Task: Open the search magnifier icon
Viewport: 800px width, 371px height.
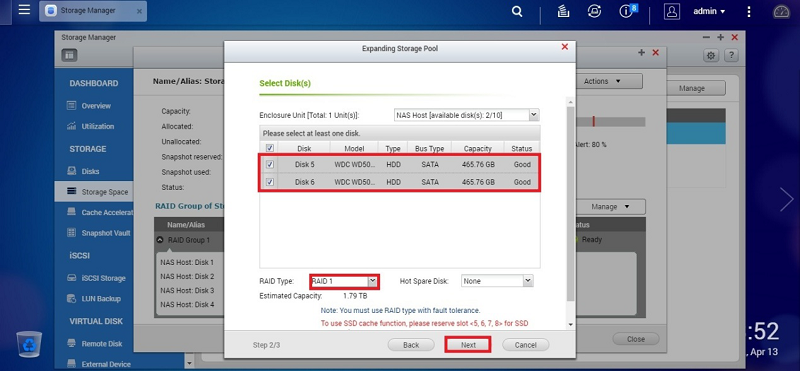Action: (517, 11)
